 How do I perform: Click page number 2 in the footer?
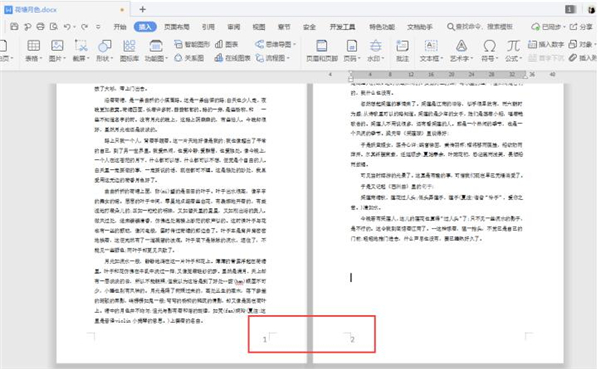352,339
